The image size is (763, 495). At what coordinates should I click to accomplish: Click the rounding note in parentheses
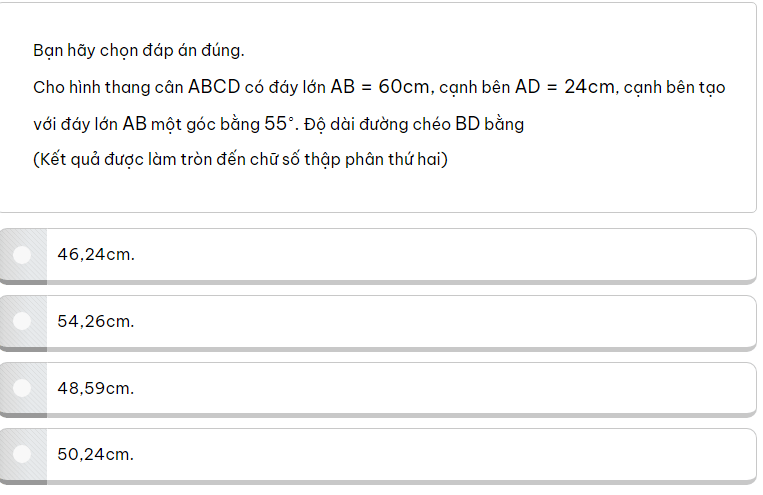pos(240,160)
